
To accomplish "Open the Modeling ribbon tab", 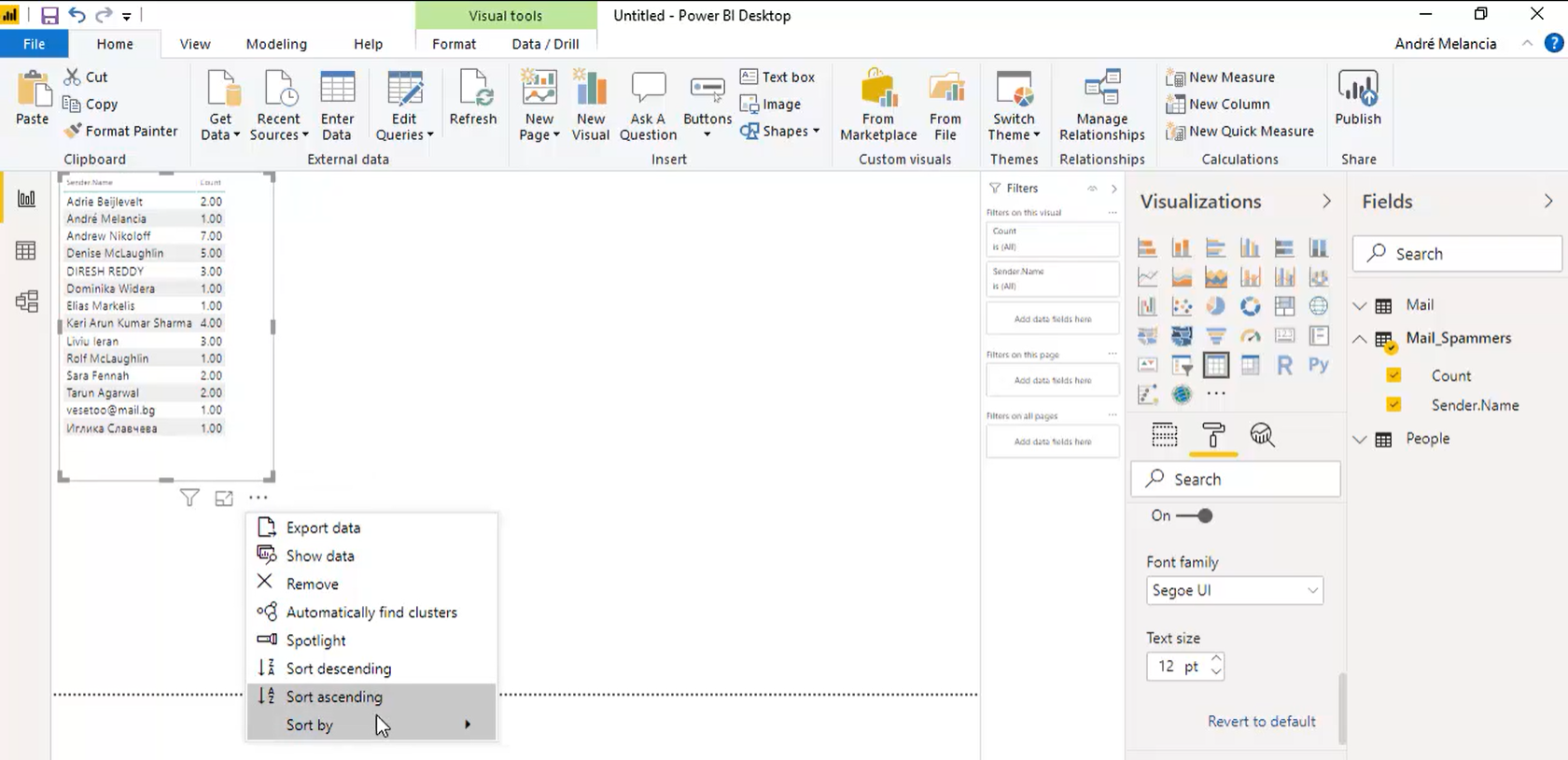I will click(276, 44).
